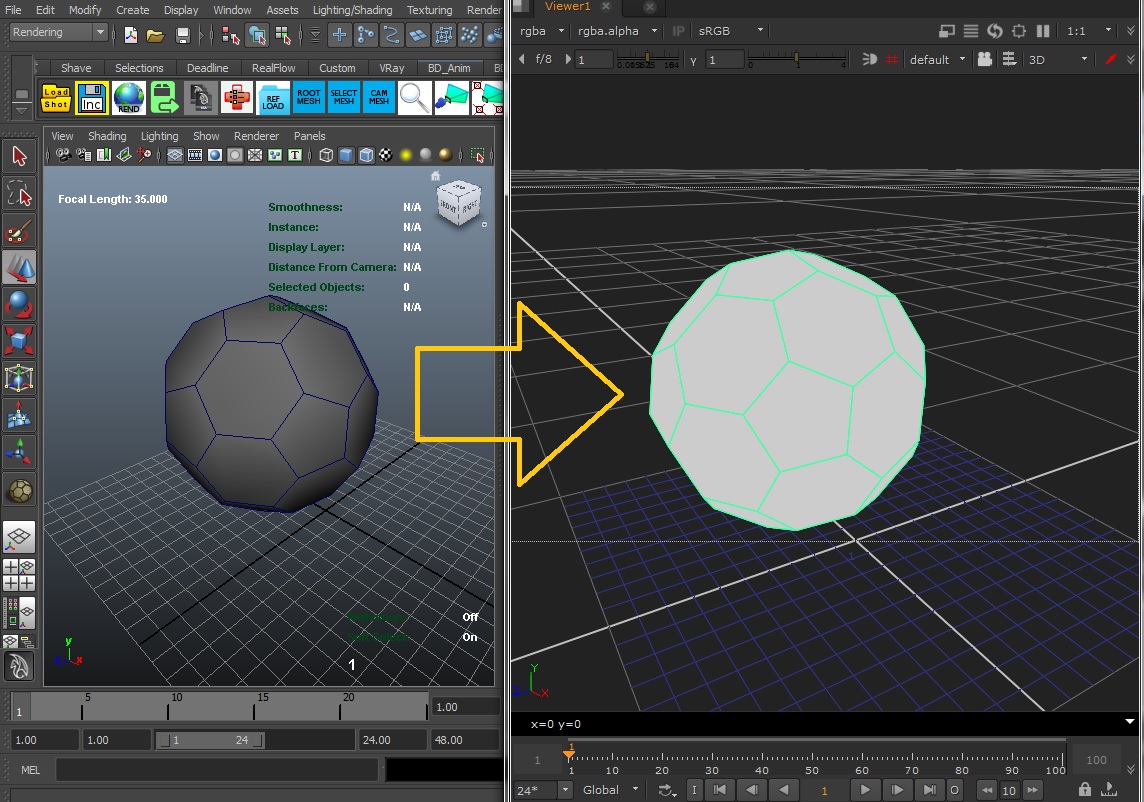
Task: Click the Maya range slider bar
Action: tap(209, 740)
